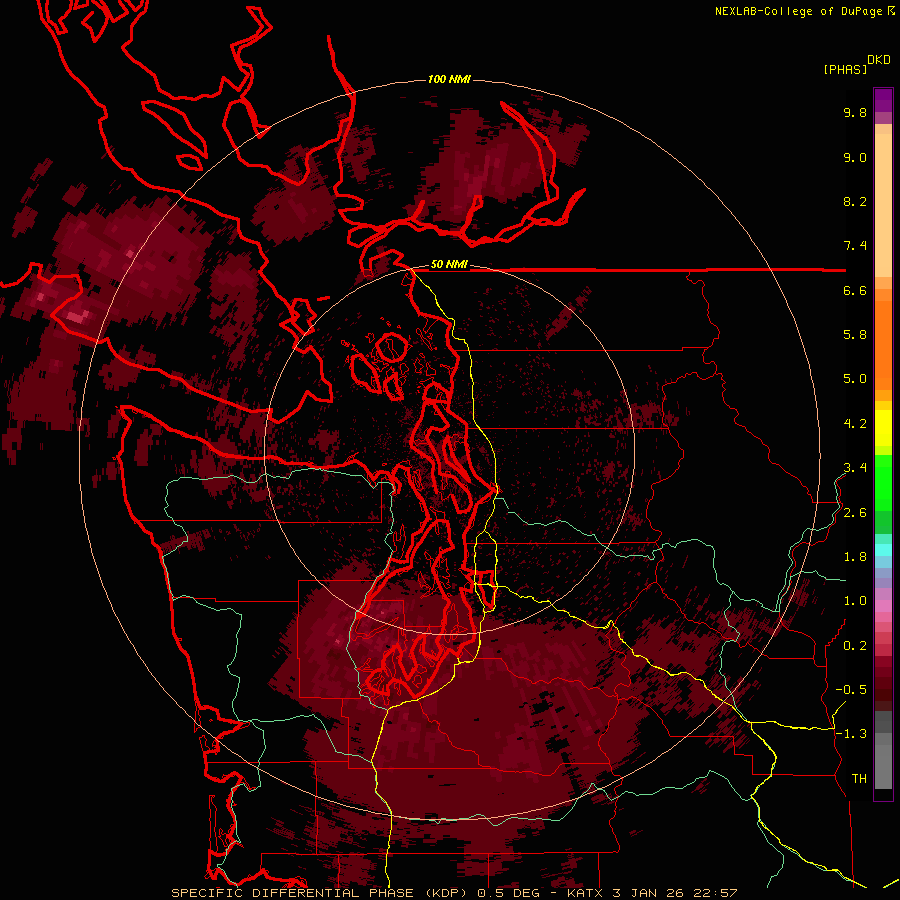
Task: Pick the pink band near 1.0
Action: [x=883, y=606]
